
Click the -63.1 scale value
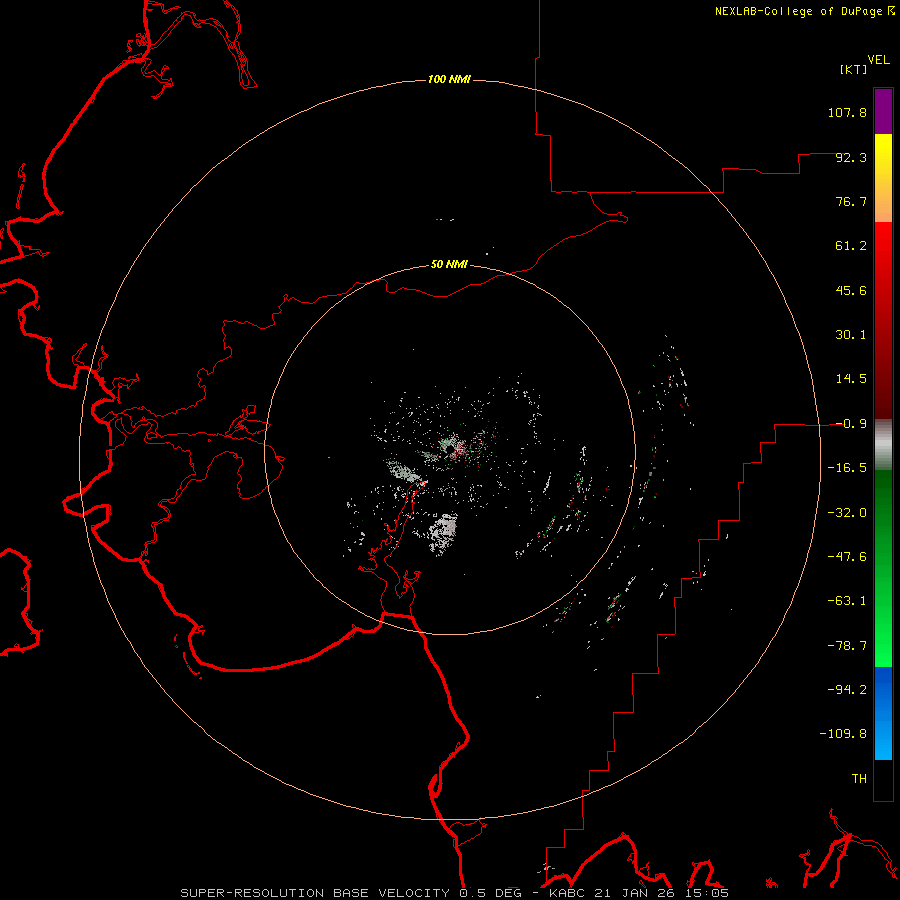pos(847,601)
